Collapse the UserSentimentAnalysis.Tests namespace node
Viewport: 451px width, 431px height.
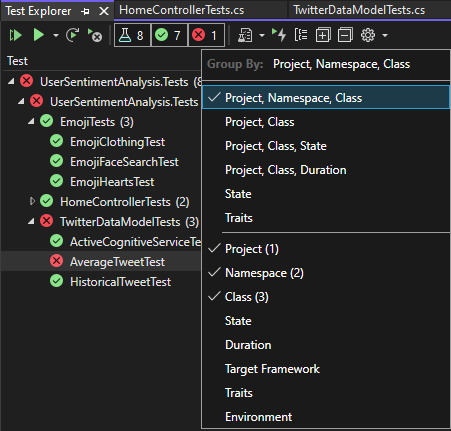pyautogui.click(x=21, y=101)
